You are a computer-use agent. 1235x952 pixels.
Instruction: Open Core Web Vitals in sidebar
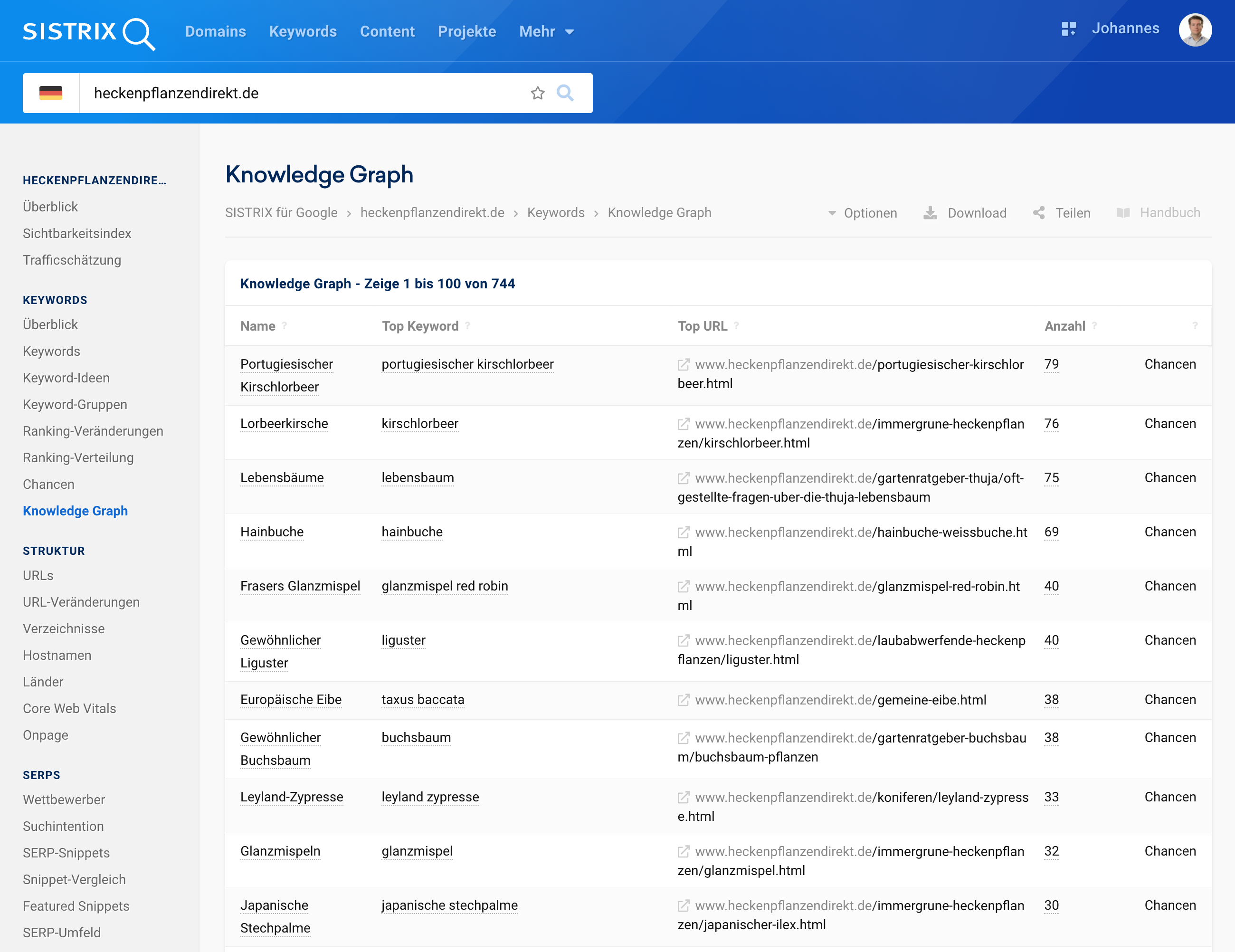coord(69,708)
